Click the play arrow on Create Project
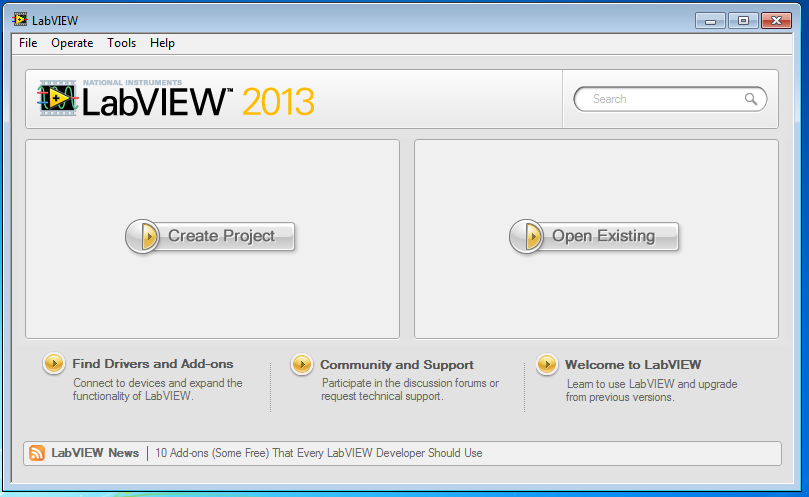This screenshot has width=809, height=497. [x=142, y=236]
